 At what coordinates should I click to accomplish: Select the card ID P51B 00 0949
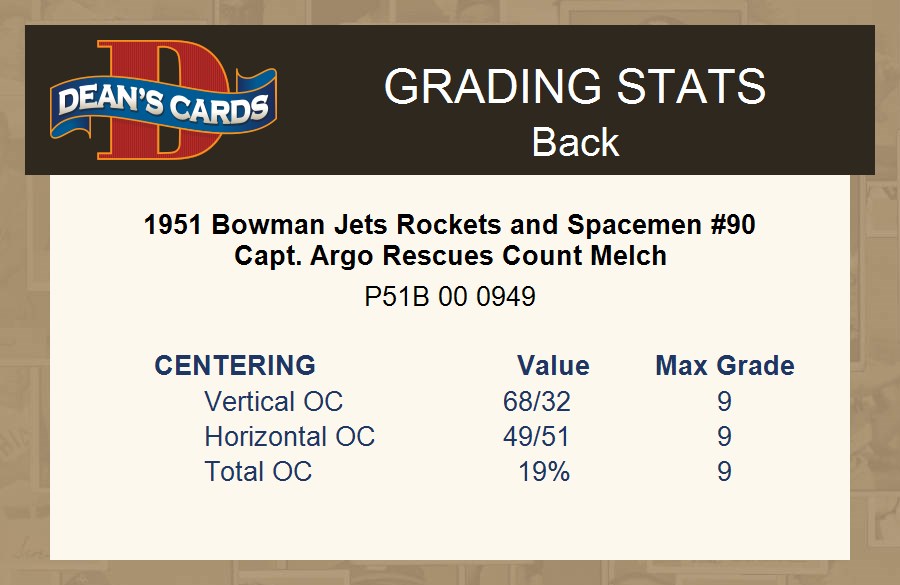450,297
